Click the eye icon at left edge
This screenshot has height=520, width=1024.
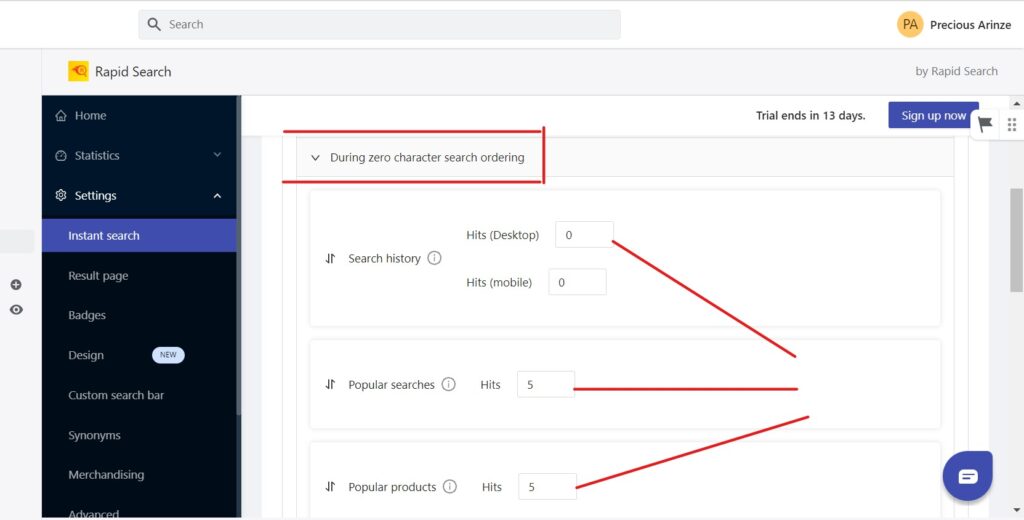(16, 310)
